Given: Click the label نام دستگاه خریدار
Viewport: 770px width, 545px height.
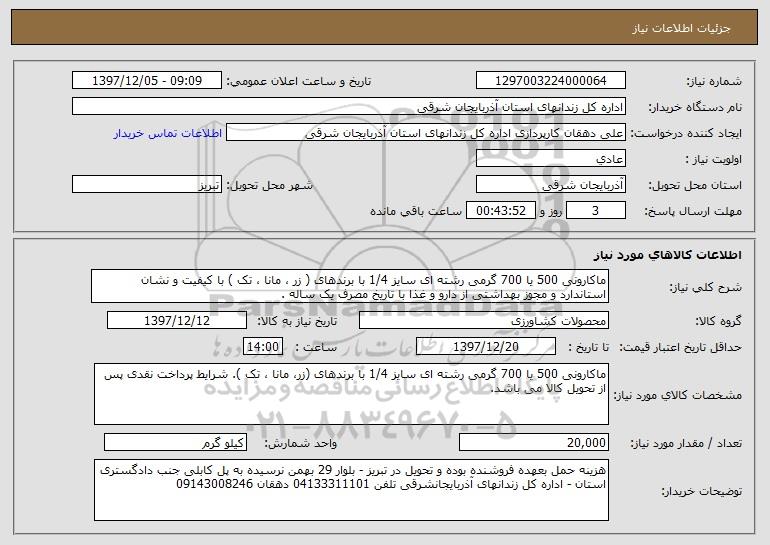Looking at the screenshot, I should 695,107.
